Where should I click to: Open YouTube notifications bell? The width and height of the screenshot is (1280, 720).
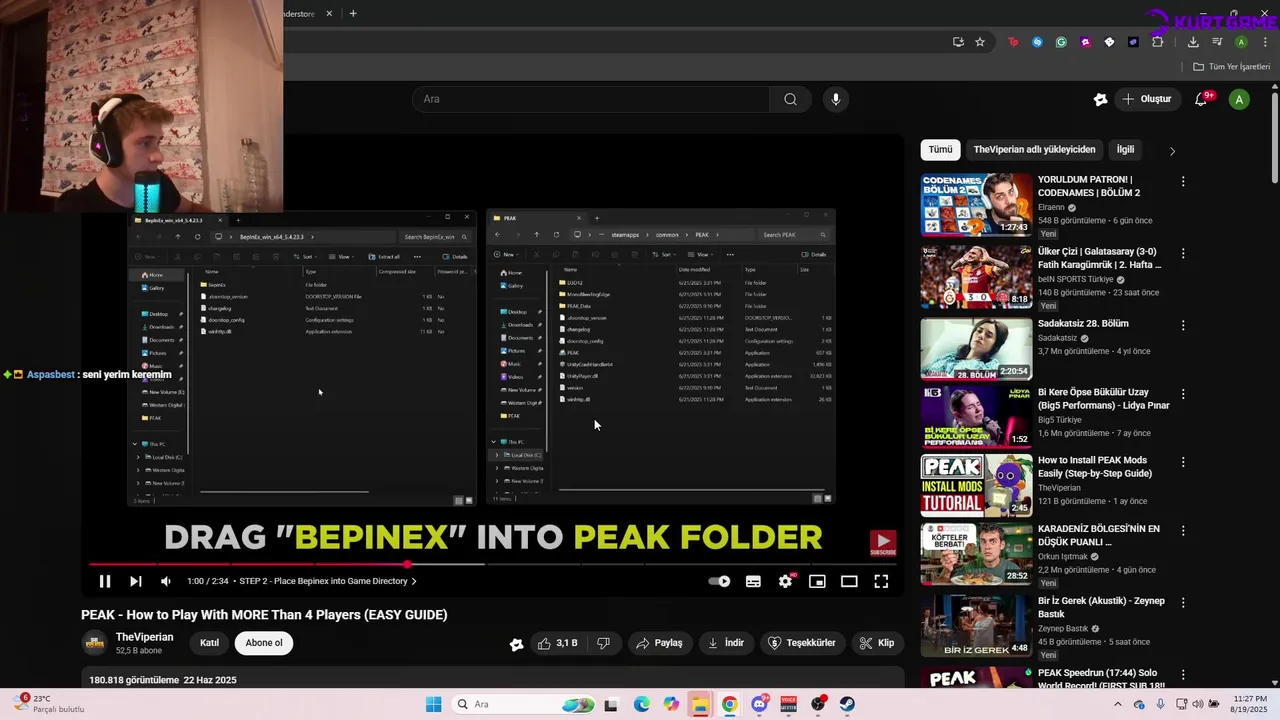1202,99
